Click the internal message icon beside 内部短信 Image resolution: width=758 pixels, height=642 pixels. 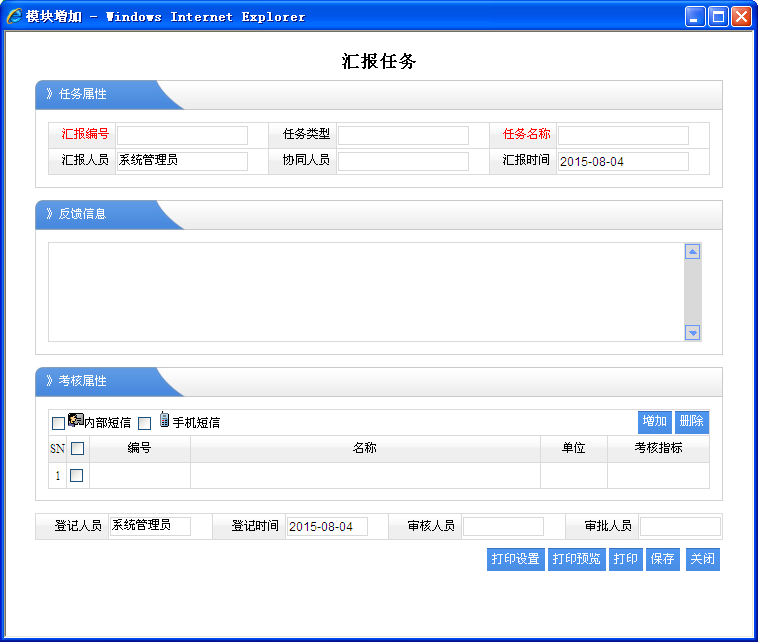point(75,421)
